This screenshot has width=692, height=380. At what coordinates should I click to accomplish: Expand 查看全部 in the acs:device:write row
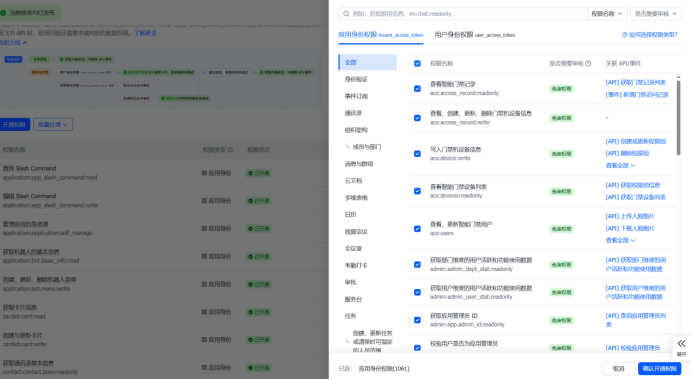tap(620, 166)
